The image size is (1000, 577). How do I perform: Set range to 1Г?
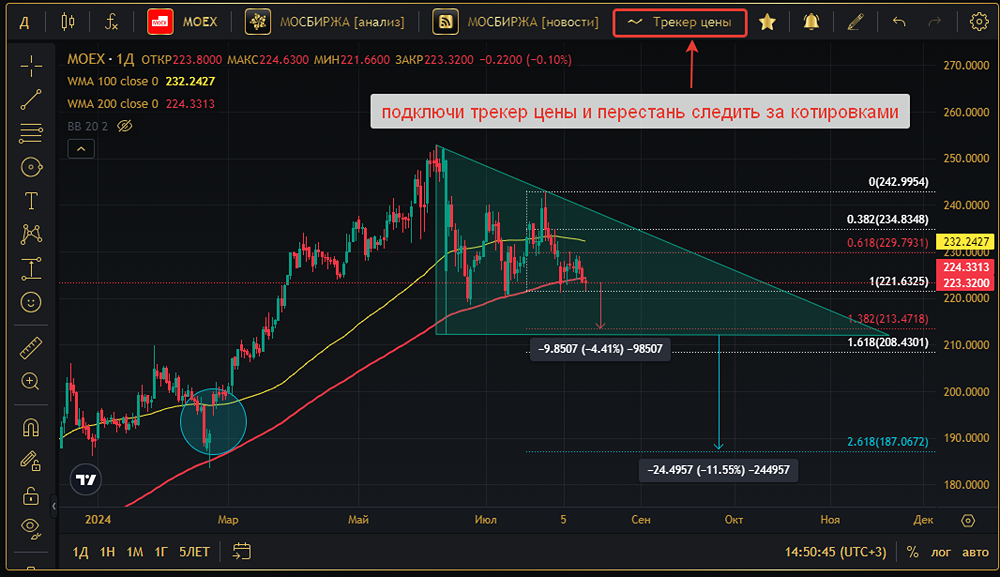[x=161, y=552]
